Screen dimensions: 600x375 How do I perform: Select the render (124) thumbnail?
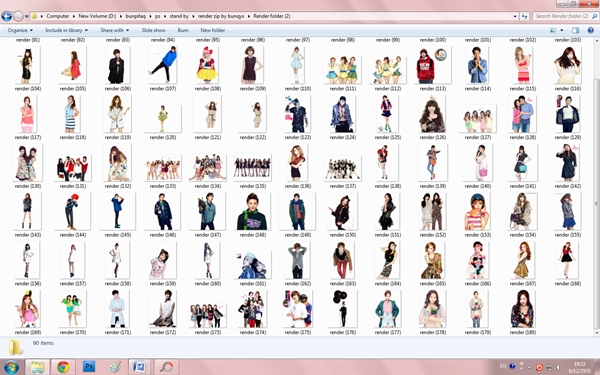[342, 114]
